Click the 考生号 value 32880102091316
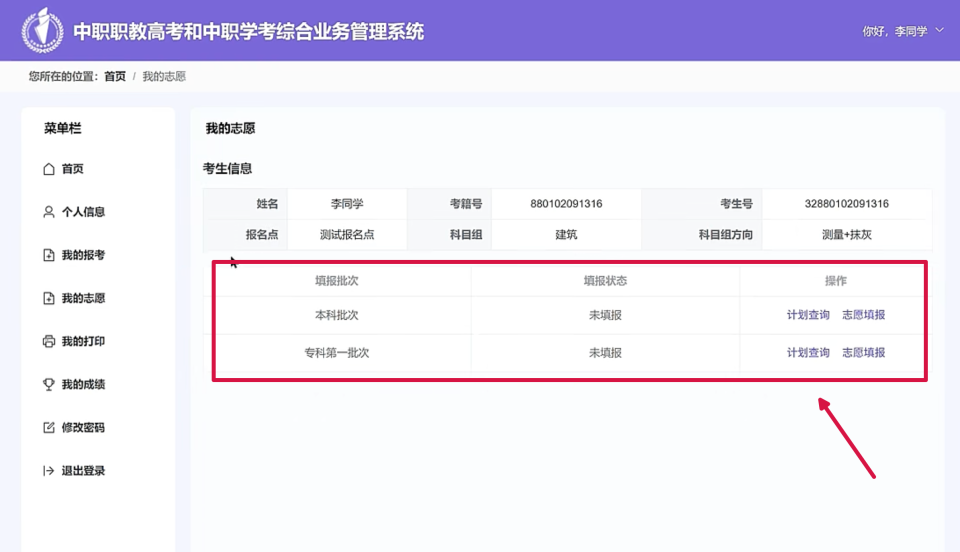This screenshot has width=960, height=552. pos(847,204)
